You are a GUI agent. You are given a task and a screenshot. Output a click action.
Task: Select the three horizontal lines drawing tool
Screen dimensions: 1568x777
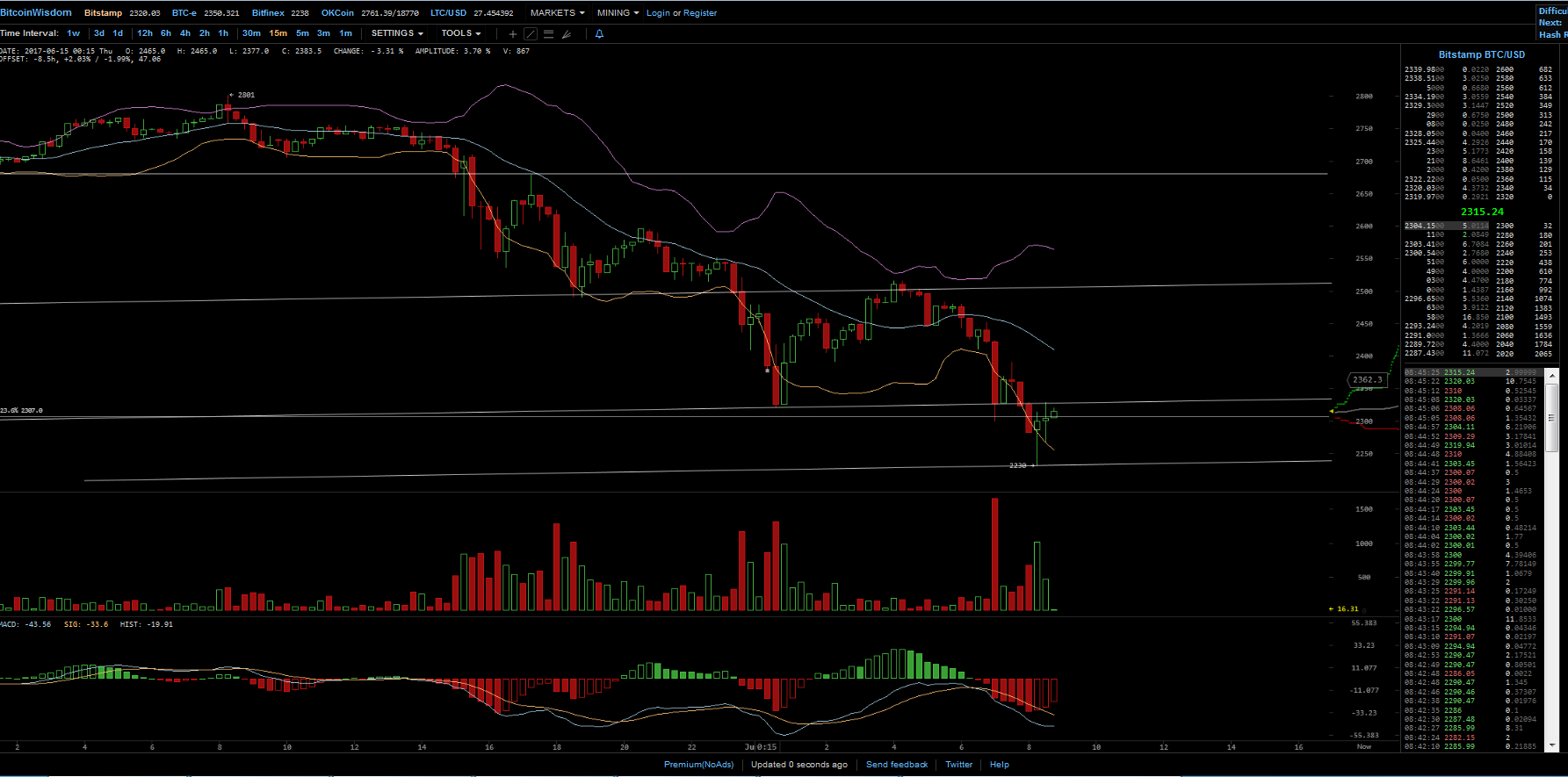tap(548, 34)
